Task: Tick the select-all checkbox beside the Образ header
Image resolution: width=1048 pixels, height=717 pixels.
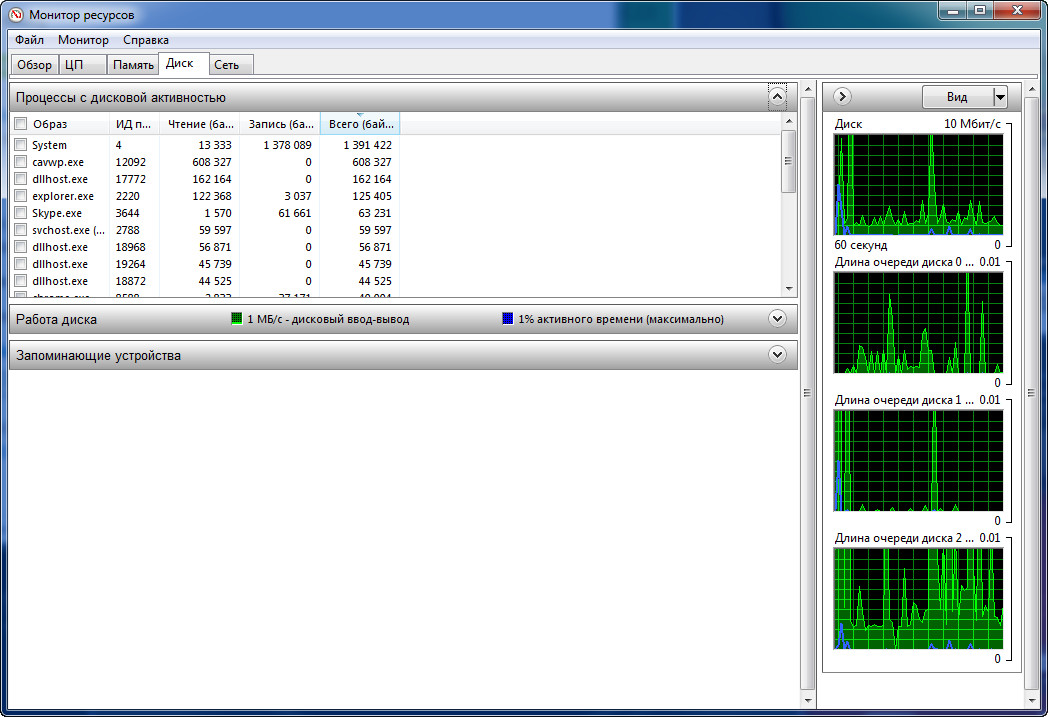Action: 21,124
